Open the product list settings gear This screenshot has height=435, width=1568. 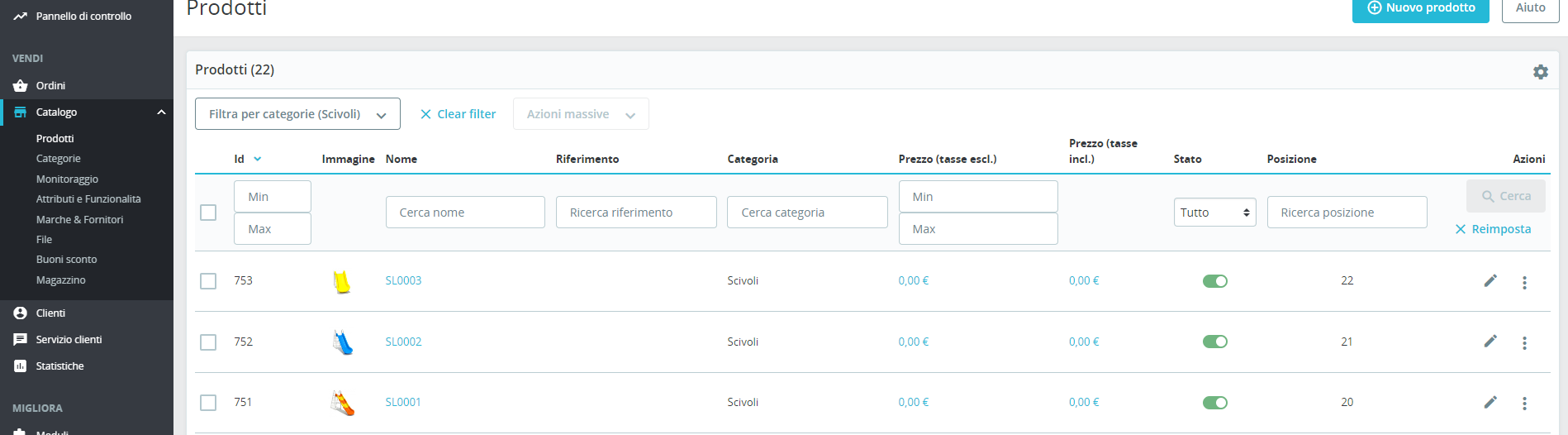click(1540, 72)
